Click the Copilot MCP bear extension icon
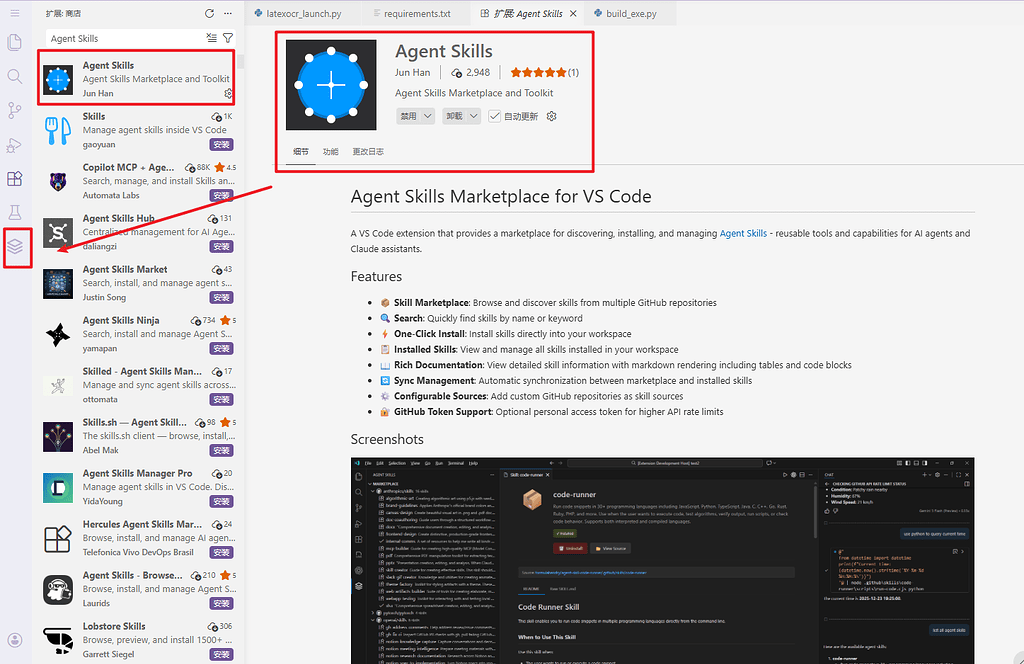 pyautogui.click(x=58, y=182)
